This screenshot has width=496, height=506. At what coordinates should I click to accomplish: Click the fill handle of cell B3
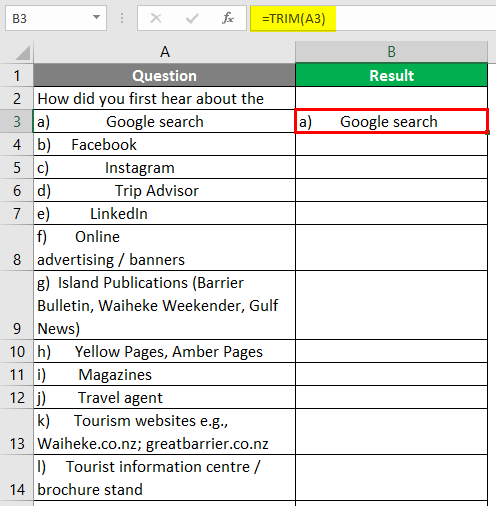coord(487,133)
